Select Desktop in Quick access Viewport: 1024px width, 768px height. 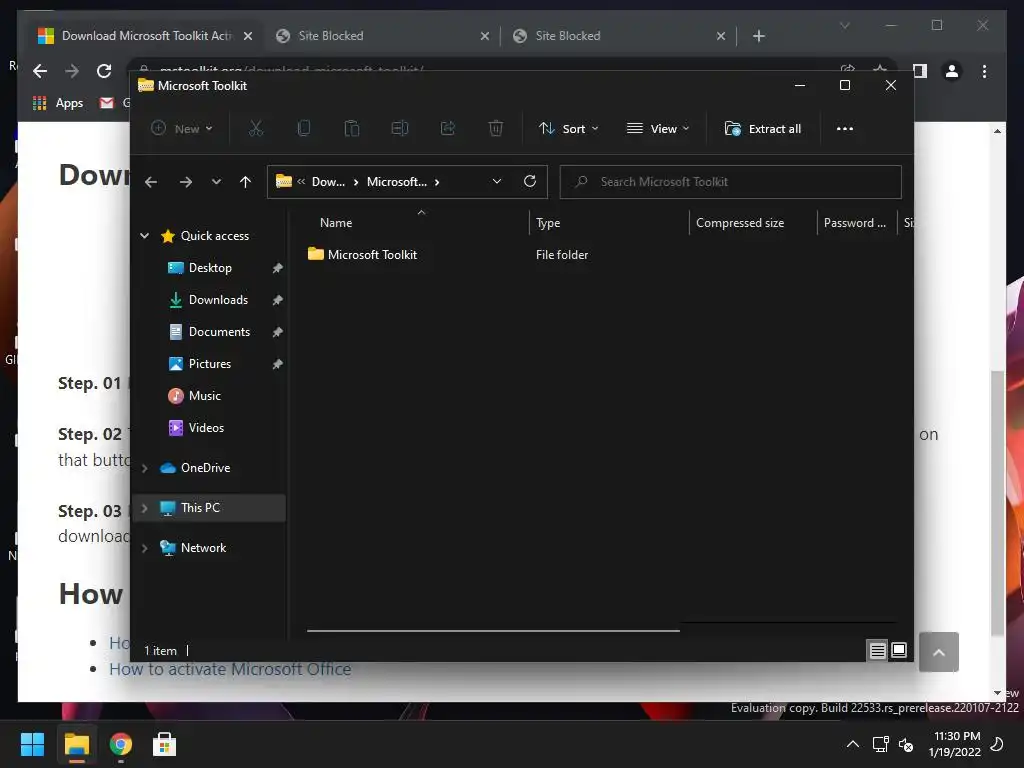209,268
